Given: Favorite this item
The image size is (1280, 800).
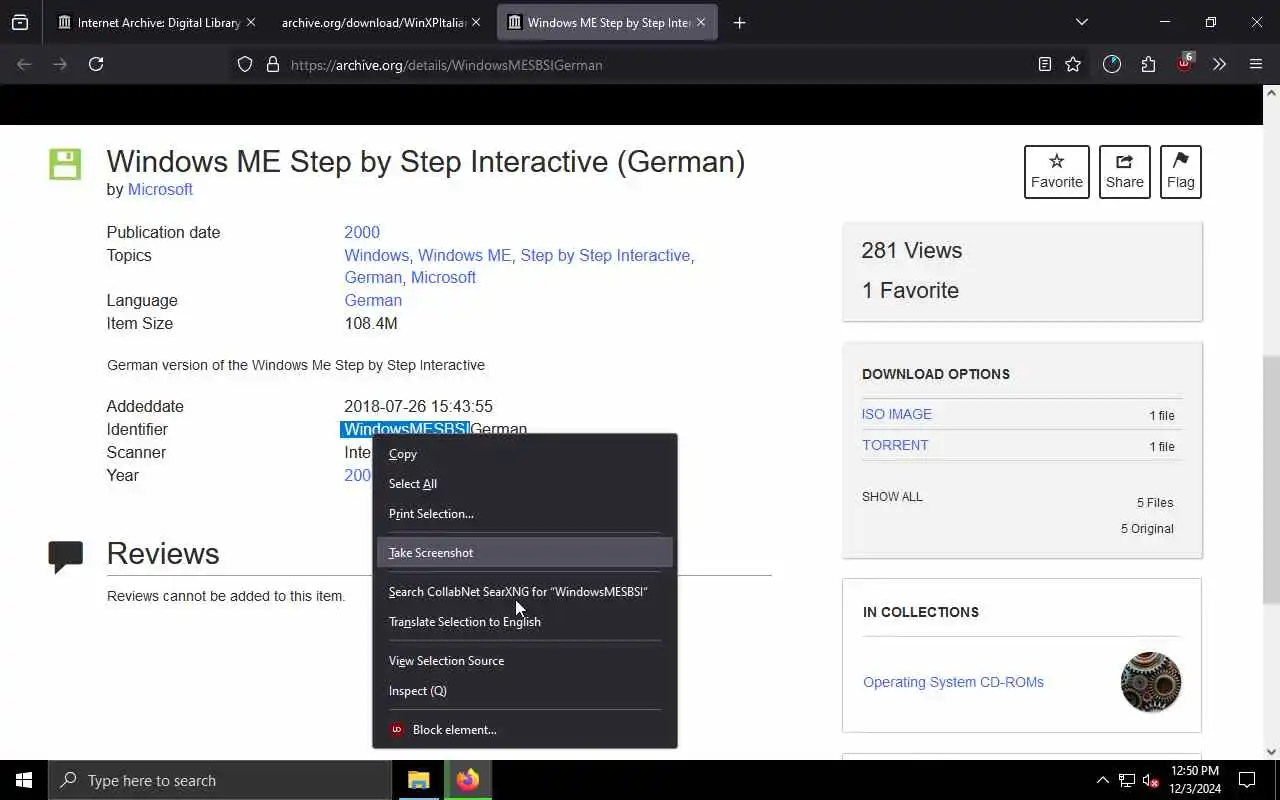Looking at the screenshot, I should pos(1056,172).
